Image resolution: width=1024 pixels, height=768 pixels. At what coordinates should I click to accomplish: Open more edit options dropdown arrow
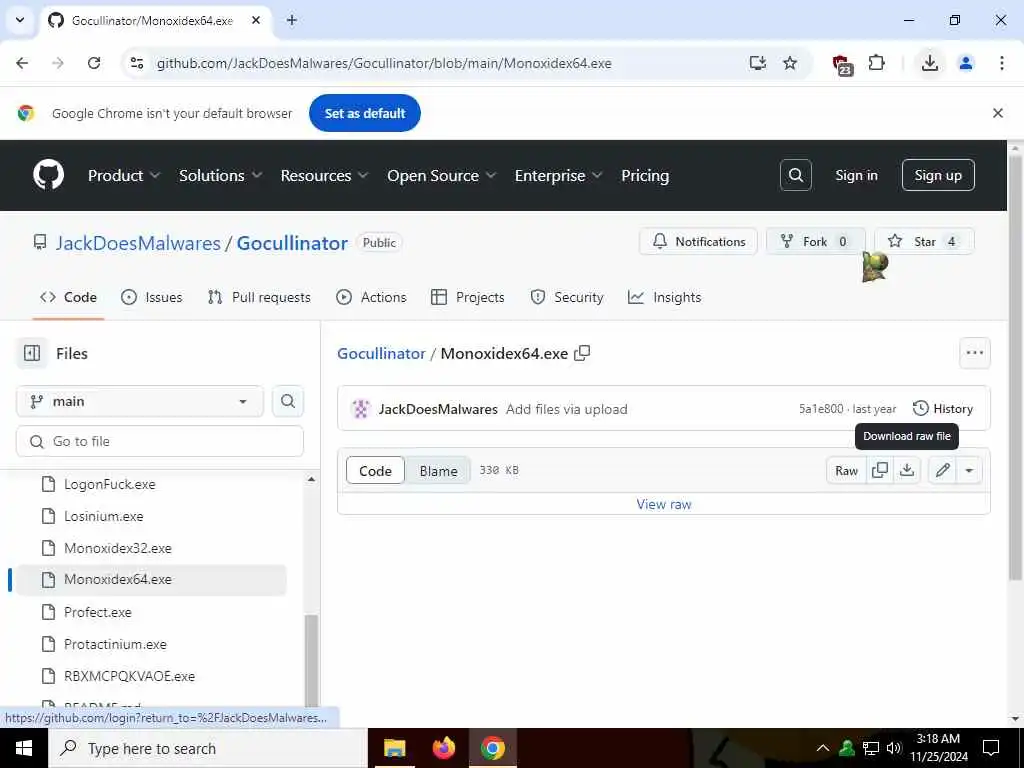[969, 470]
